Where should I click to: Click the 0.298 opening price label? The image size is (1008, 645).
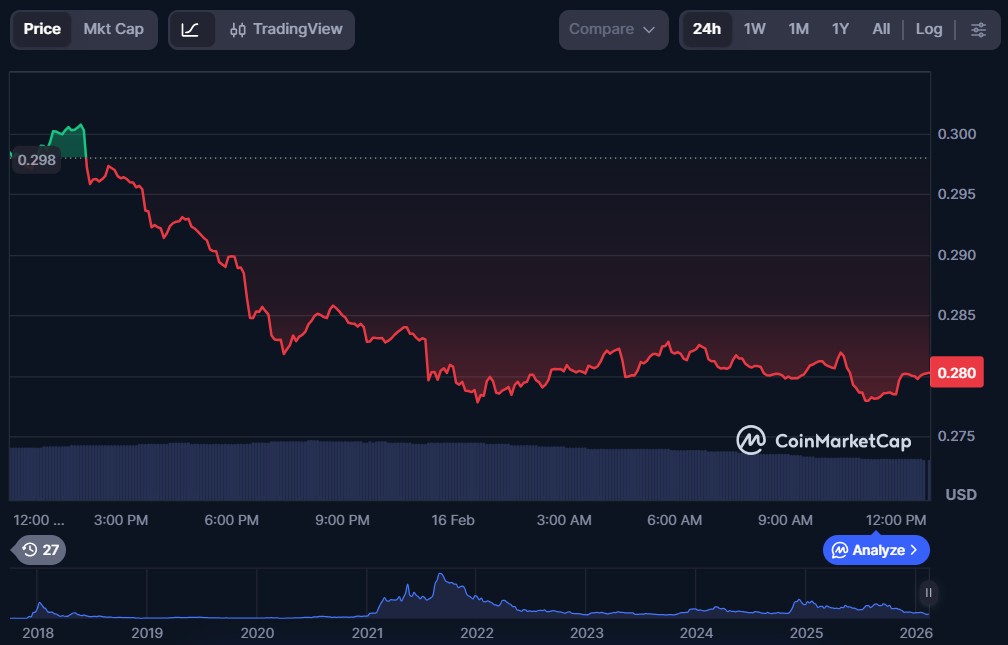click(36, 159)
